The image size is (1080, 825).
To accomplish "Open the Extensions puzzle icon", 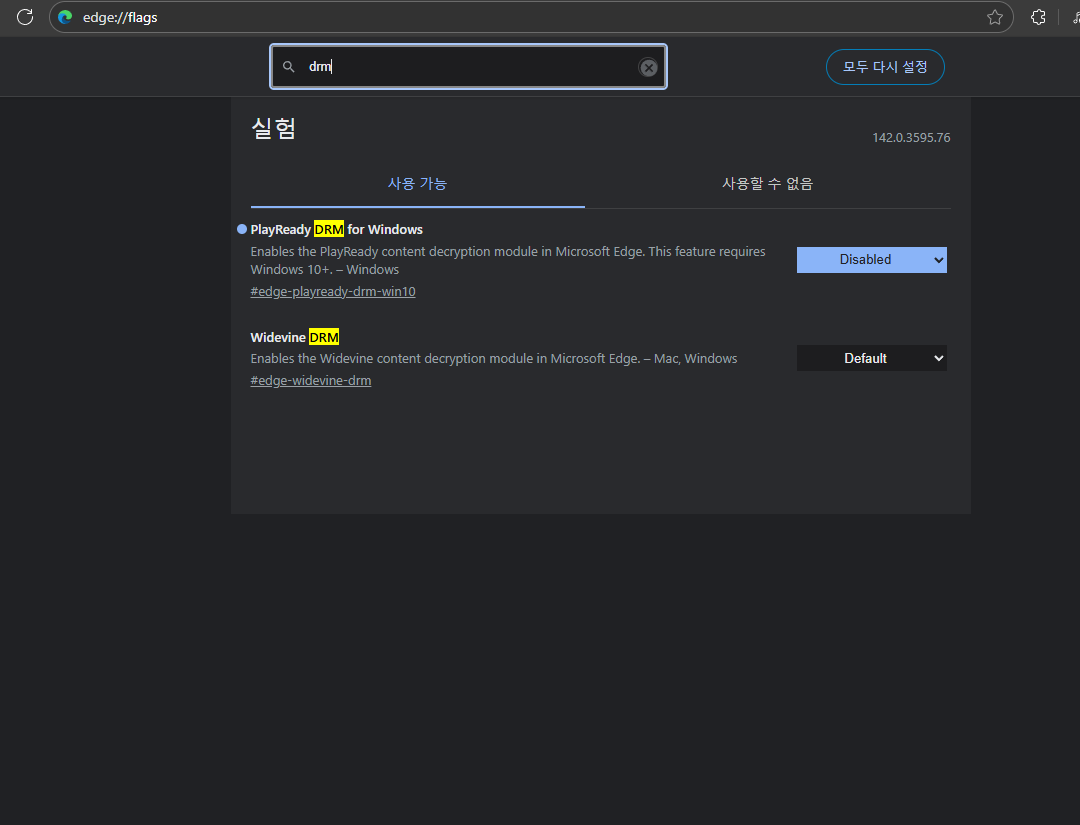I will point(1038,17).
